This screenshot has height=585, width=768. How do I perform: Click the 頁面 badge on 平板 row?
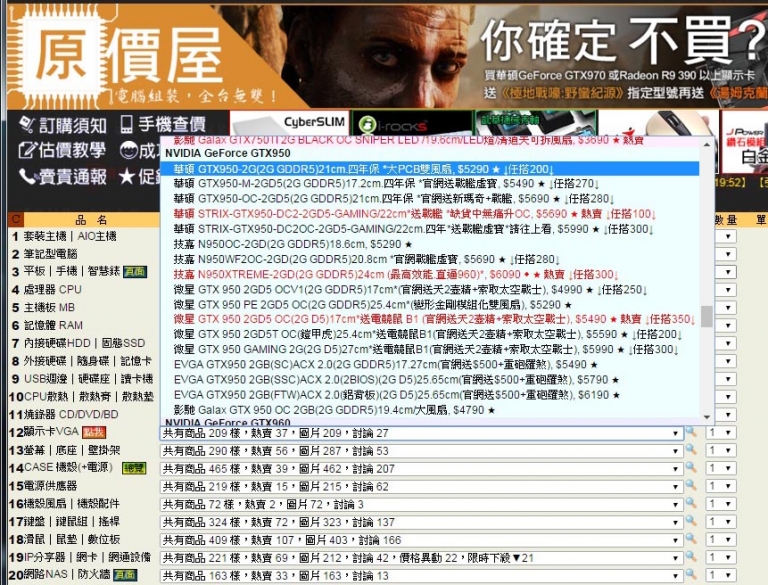(x=135, y=272)
